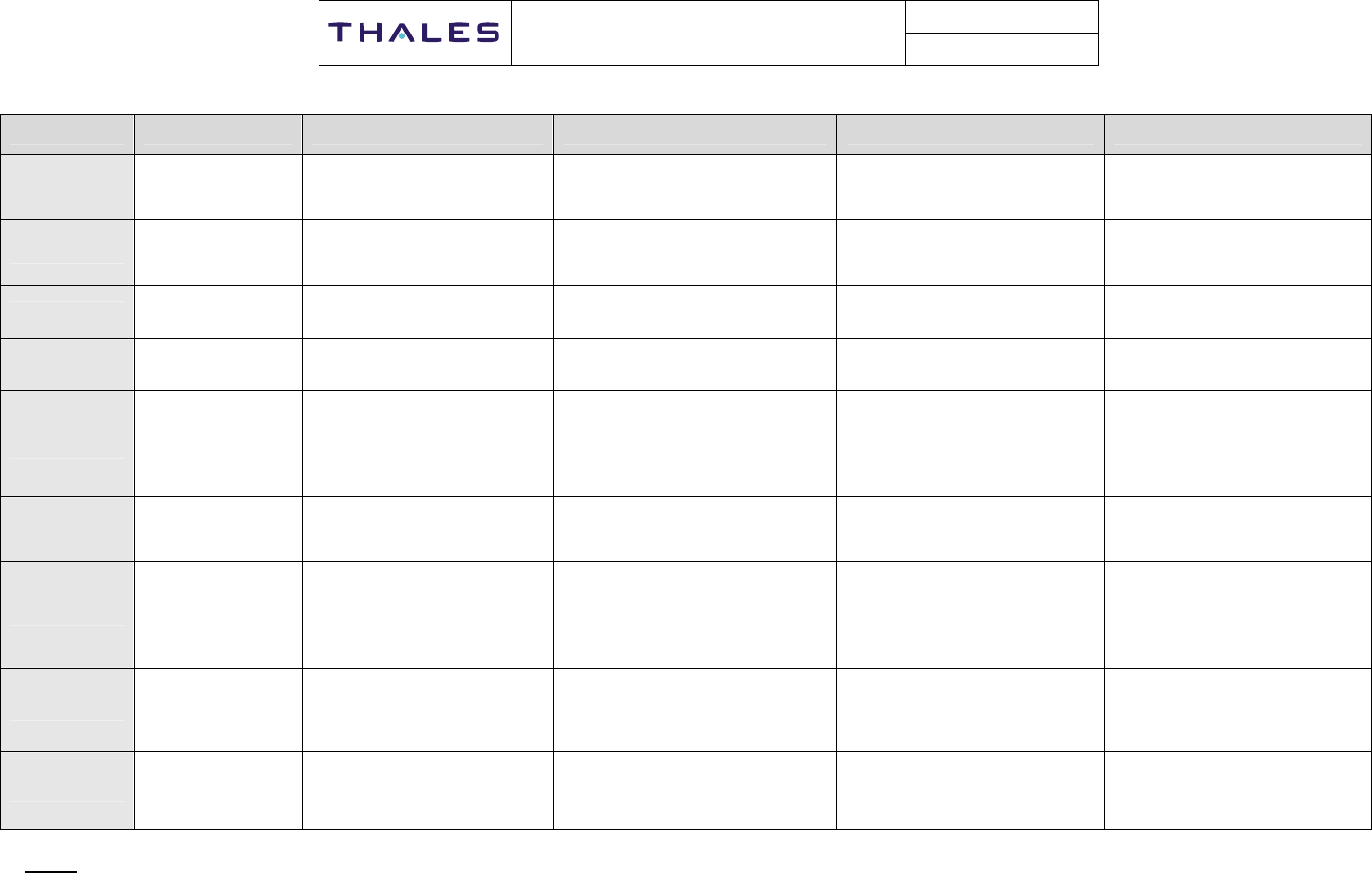Click the last-column cell in the first data row
Viewport: 1372px width, 873px height.
pos(1238,186)
